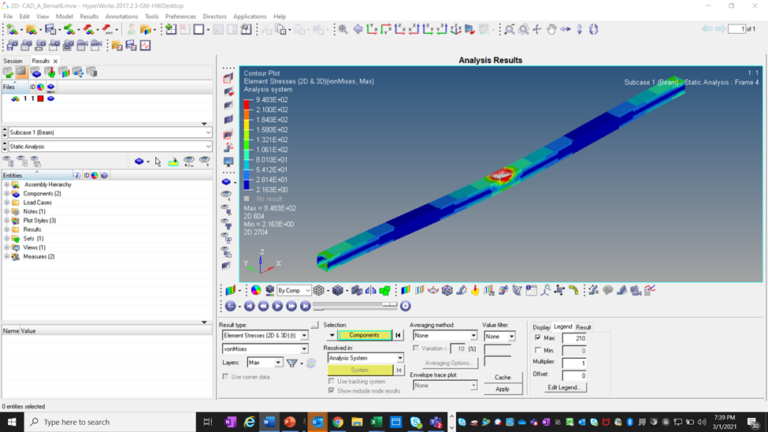Click the Deformed shape panel icon
The height and width of the screenshot is (432, 768).
point(461,290)
